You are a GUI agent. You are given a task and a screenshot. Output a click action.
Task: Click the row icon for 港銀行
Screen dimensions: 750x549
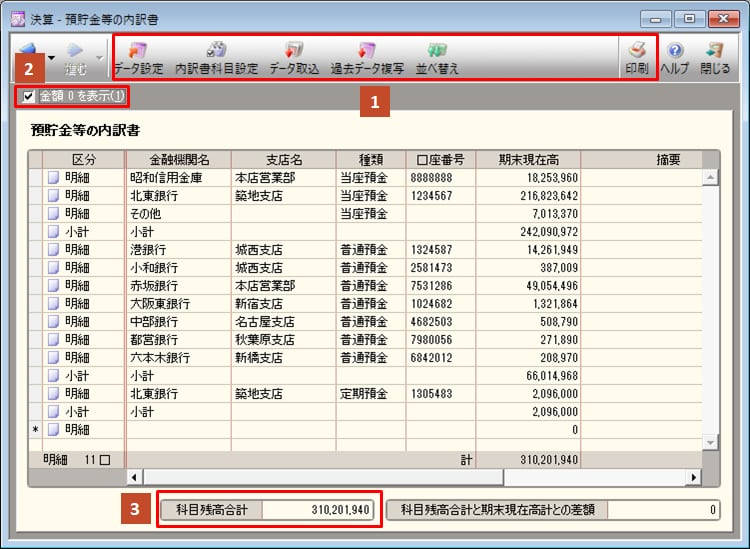[x=54, y=250]
